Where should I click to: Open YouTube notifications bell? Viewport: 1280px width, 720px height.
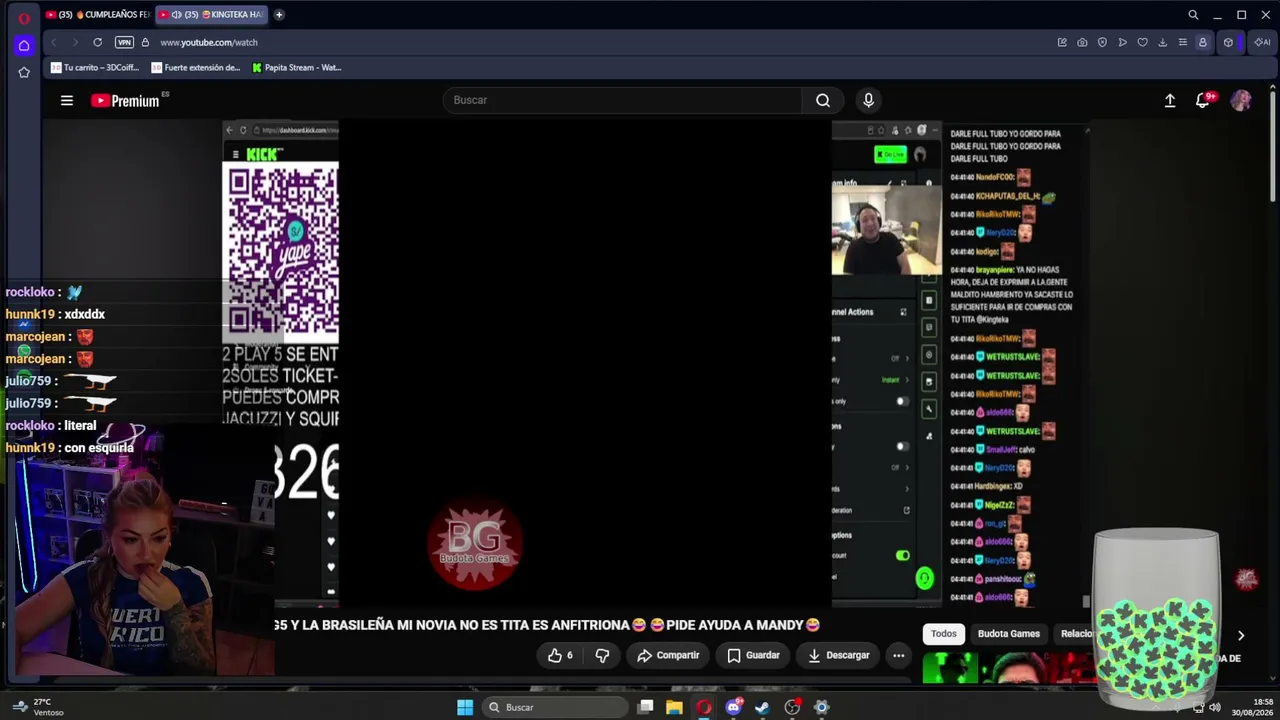(x=1204, y=100)
